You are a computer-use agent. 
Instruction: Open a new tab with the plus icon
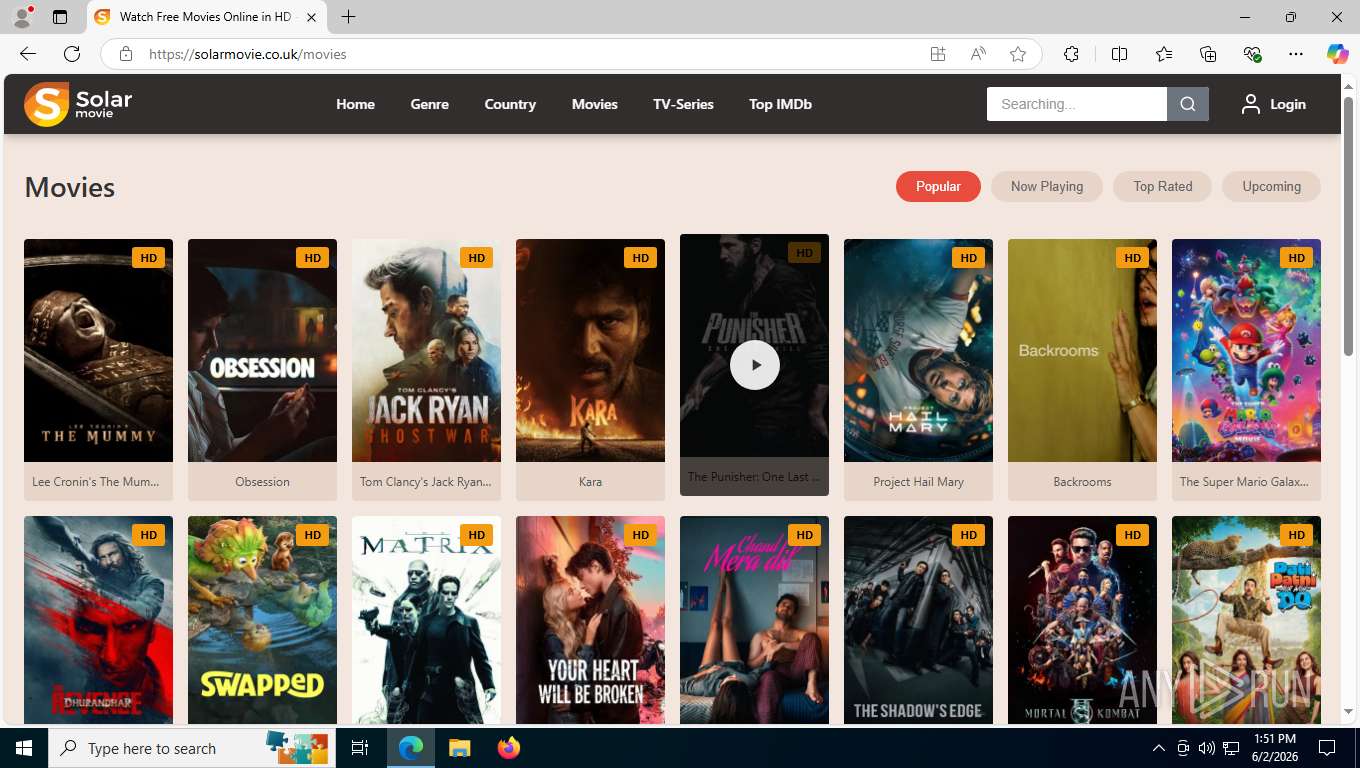(x=348, y=17)
